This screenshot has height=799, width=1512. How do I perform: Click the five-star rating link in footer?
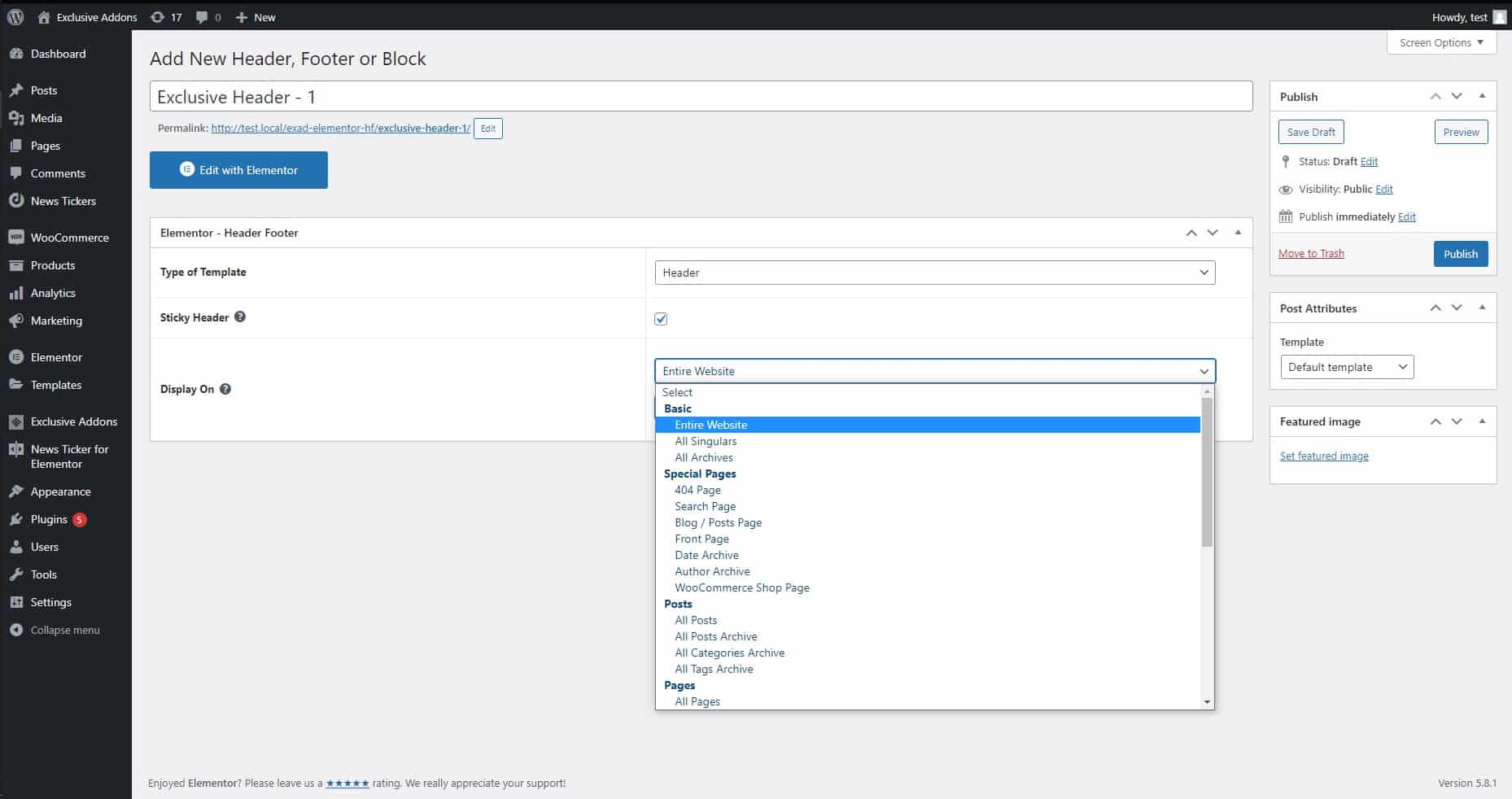[x=347, y=784]
